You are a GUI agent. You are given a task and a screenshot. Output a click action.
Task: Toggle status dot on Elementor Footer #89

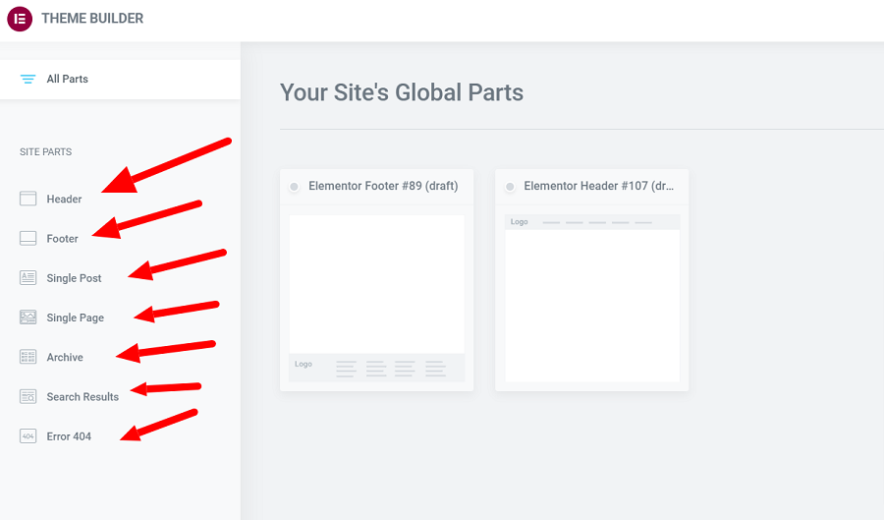[x=294, y=187]
